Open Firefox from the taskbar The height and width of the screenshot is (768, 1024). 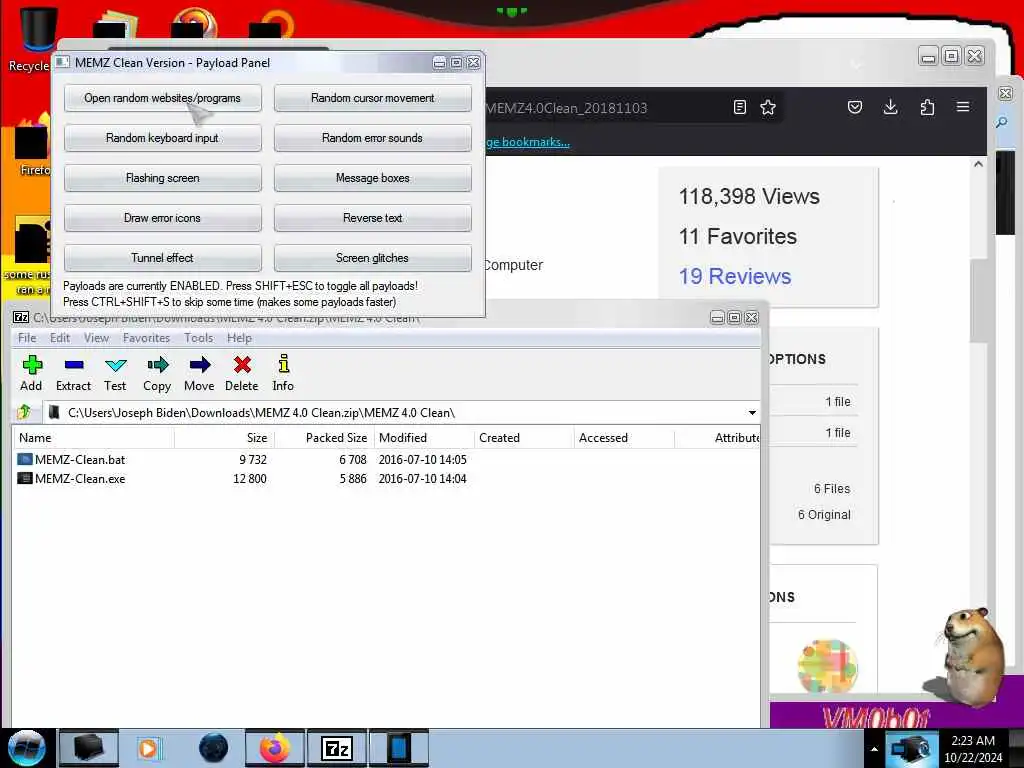pyautogui.click(x=275, y=748)
